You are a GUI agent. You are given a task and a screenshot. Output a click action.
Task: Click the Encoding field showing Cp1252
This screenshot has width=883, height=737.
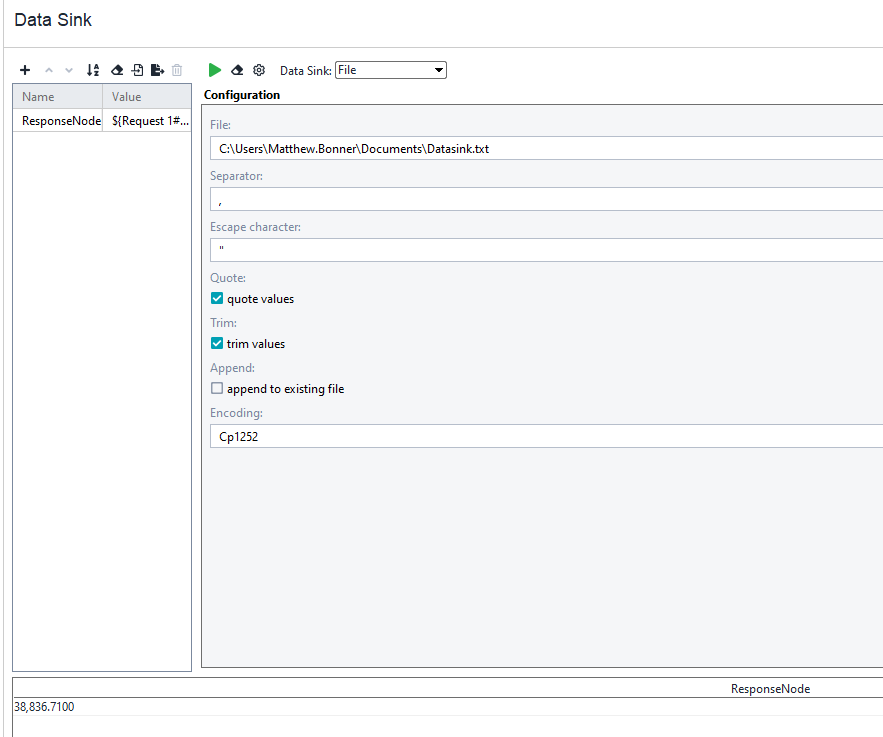(x=546, y=436)
